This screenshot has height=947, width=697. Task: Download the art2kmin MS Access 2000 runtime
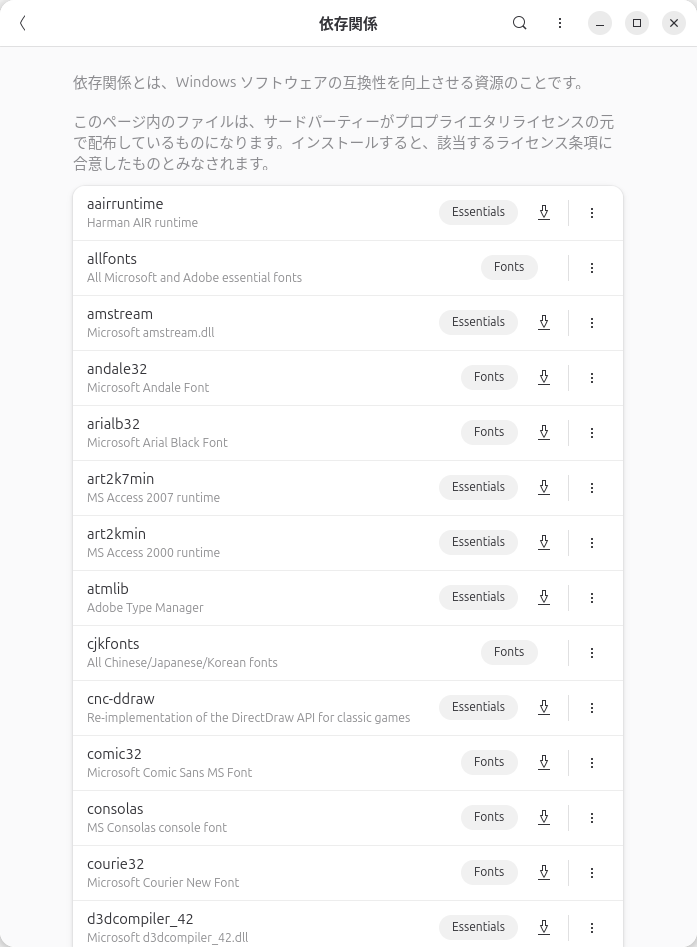544,542
